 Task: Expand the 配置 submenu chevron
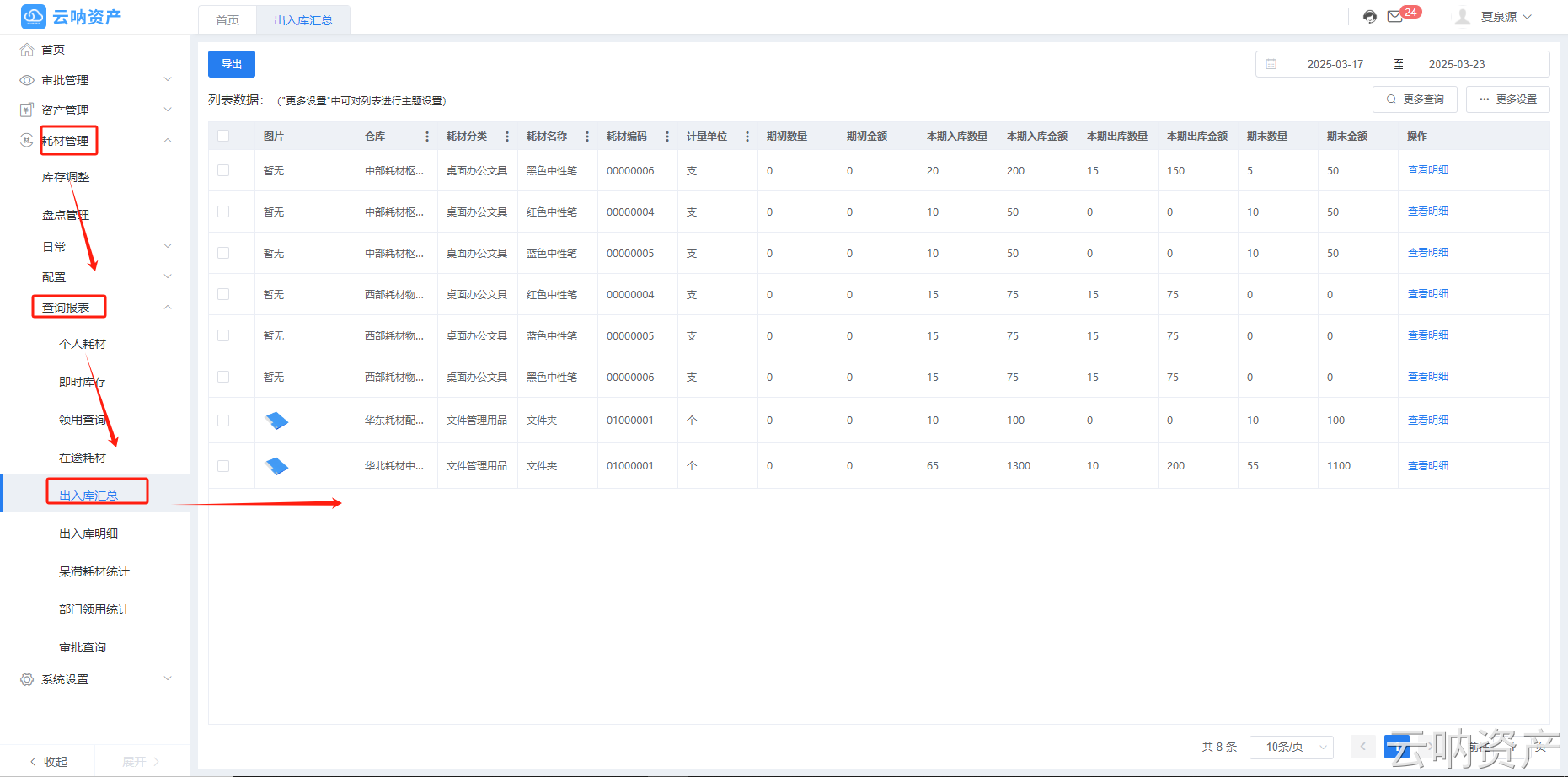click(x=168, y=276)
